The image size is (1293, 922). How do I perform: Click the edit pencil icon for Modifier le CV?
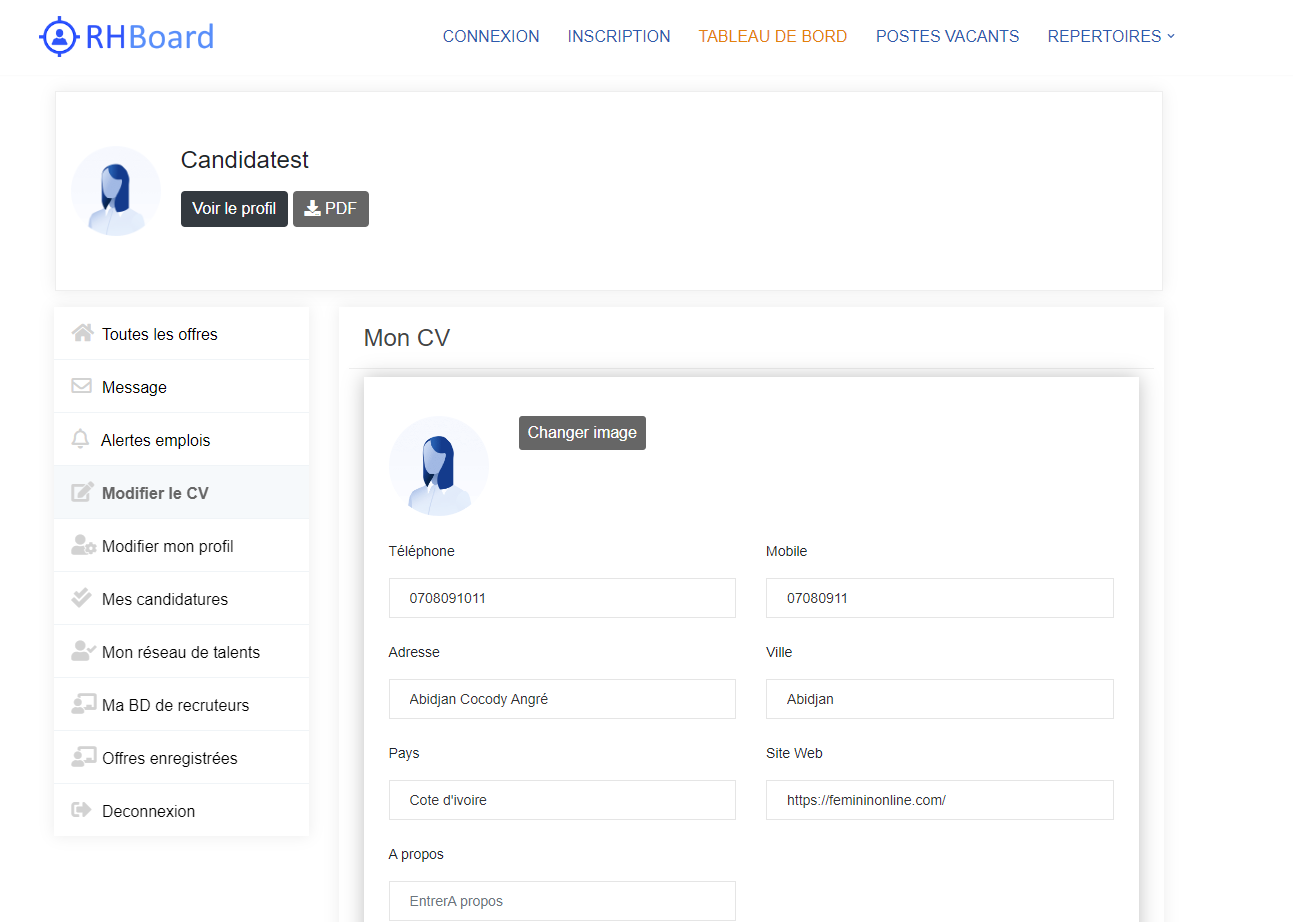click(82, 492)
